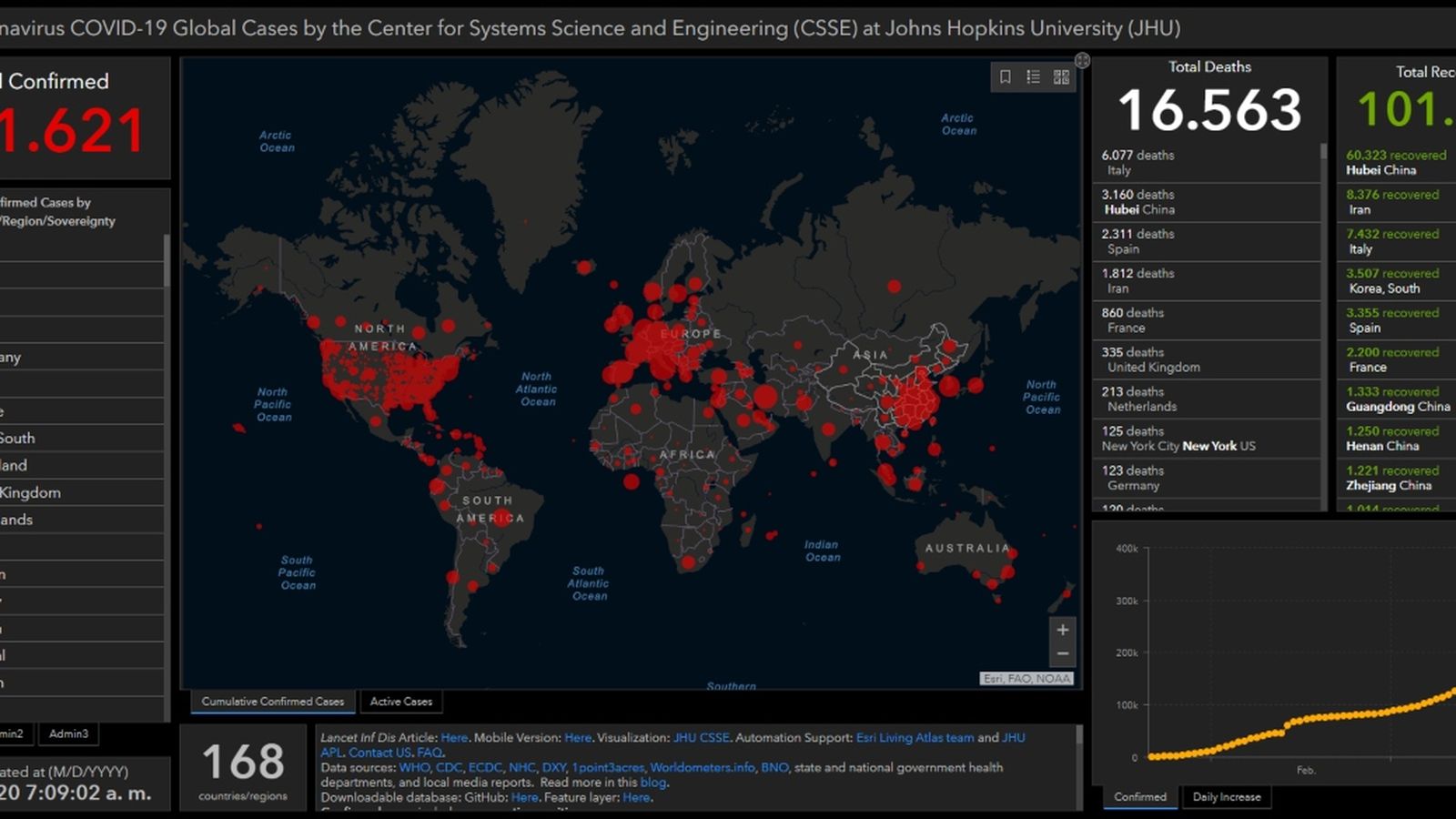Open Esri Living Atlas team link

(x=915, y=738)
